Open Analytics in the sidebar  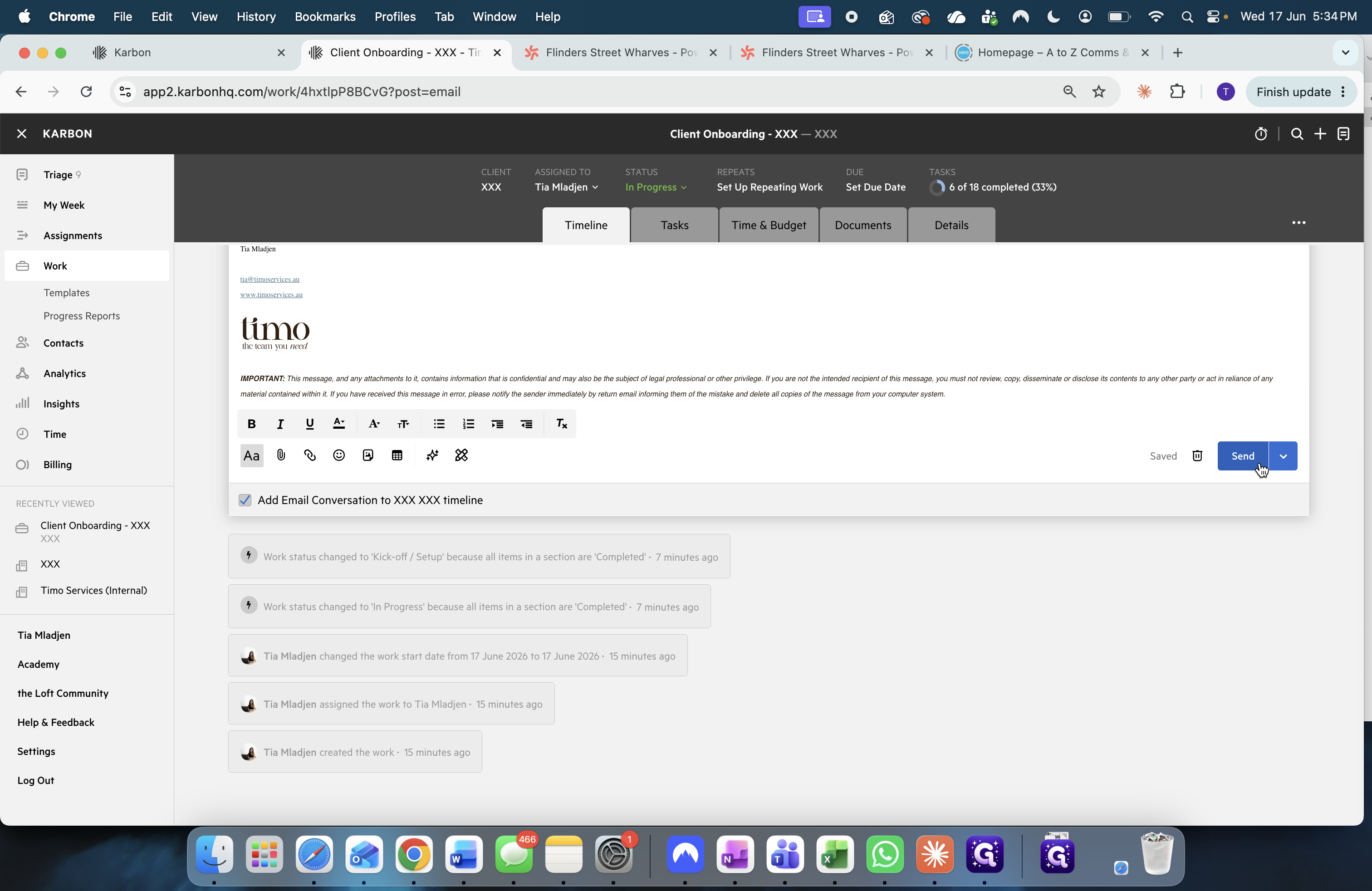87,373
